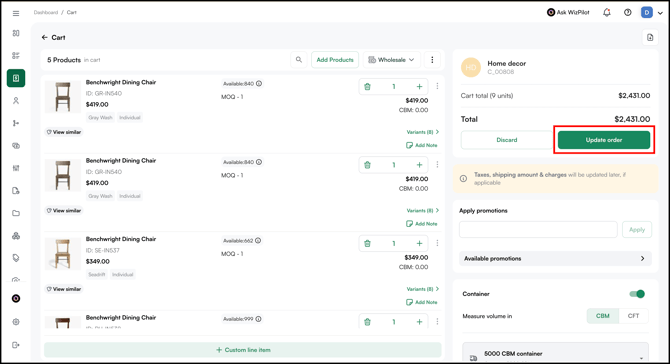The image size is (670, 364).
Task: Open the coins payments icon in sidebar
Action: (x=16, y=146)
